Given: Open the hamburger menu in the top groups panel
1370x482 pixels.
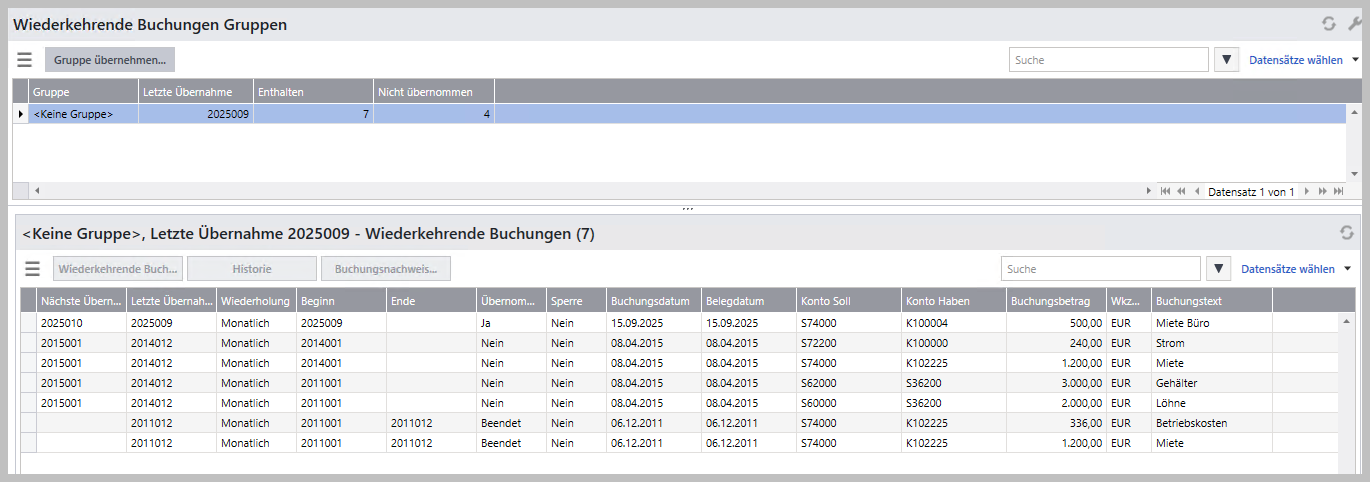Looking at the screenshot, I should coord(24,60).
